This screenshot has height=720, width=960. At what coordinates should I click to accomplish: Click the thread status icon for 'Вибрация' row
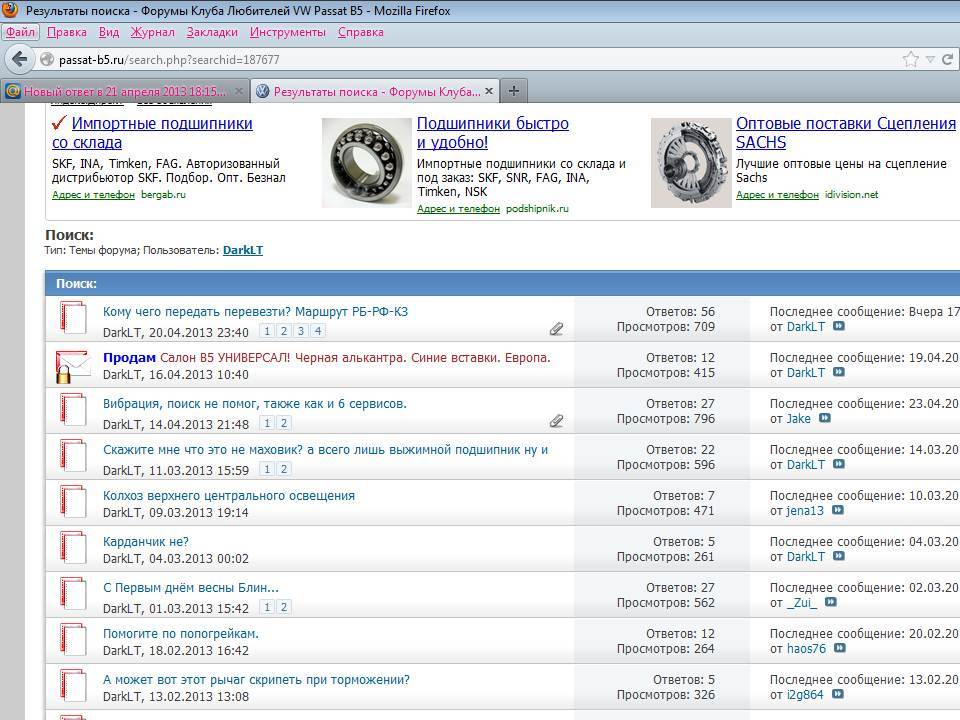pyautogui.click(x=73, y=409)
